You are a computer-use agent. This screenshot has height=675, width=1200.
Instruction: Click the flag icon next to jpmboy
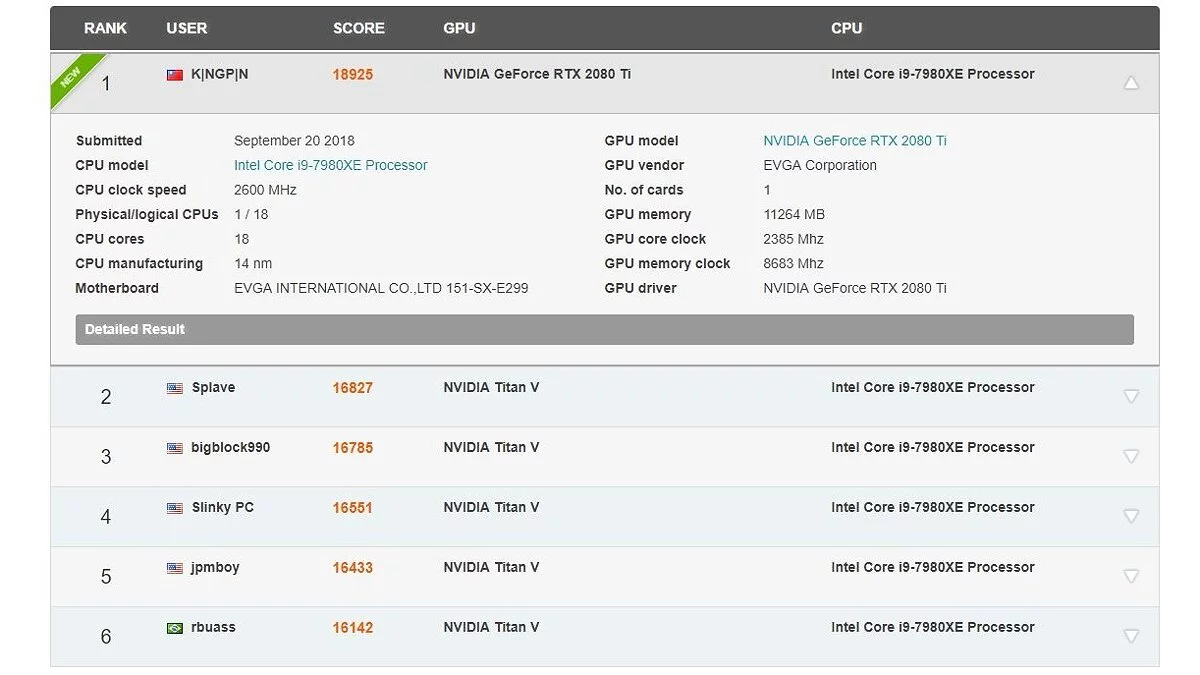(175, 568)
